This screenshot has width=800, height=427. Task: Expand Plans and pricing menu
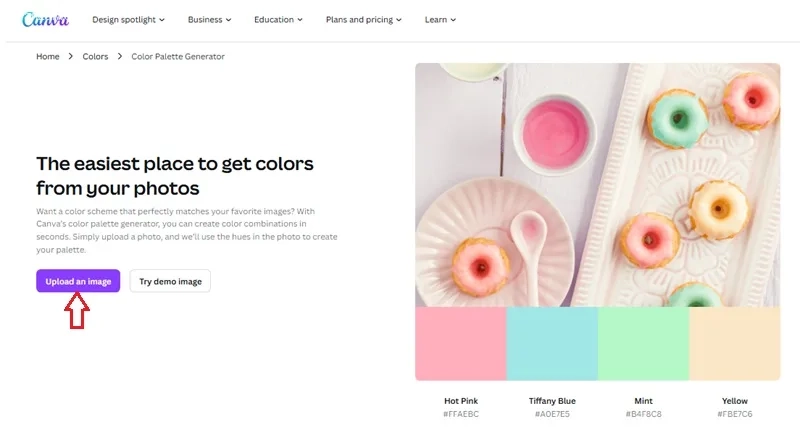pos(363,19)
